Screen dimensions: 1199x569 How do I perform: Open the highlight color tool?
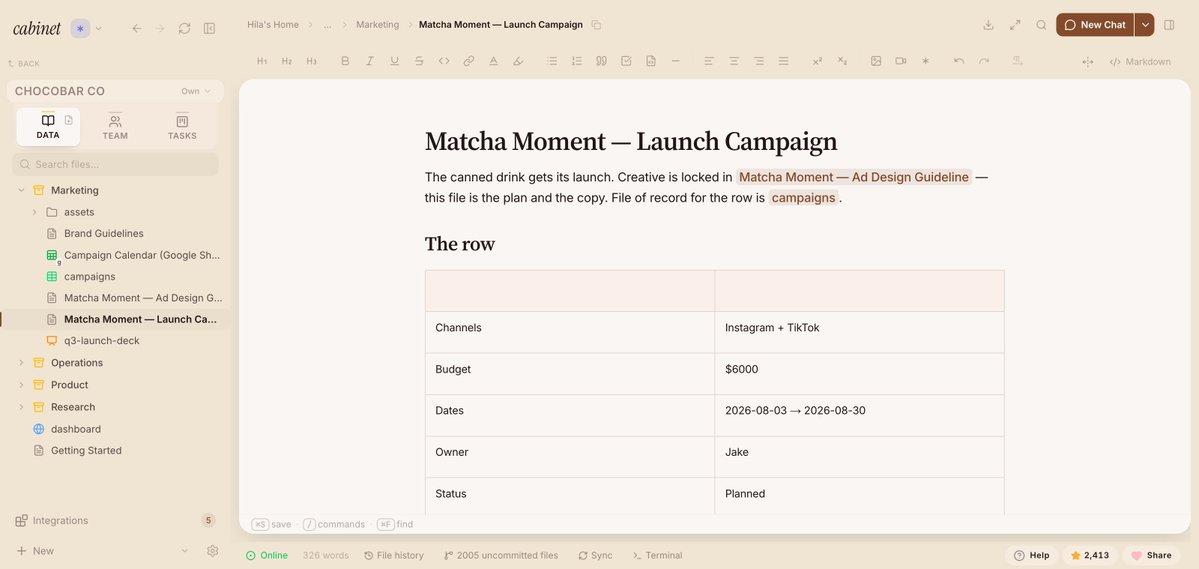tap(518, 61)
